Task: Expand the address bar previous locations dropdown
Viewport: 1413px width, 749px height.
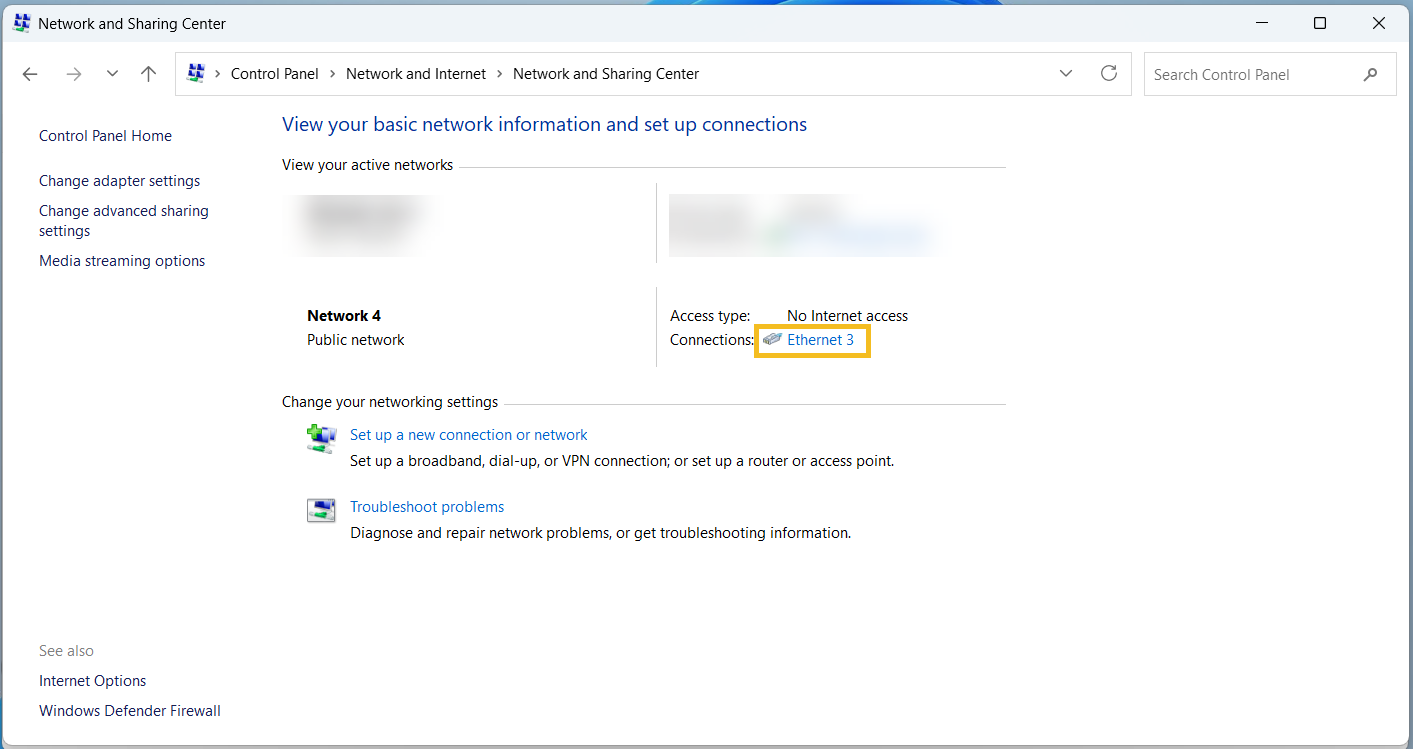Action: (1066, 74)
